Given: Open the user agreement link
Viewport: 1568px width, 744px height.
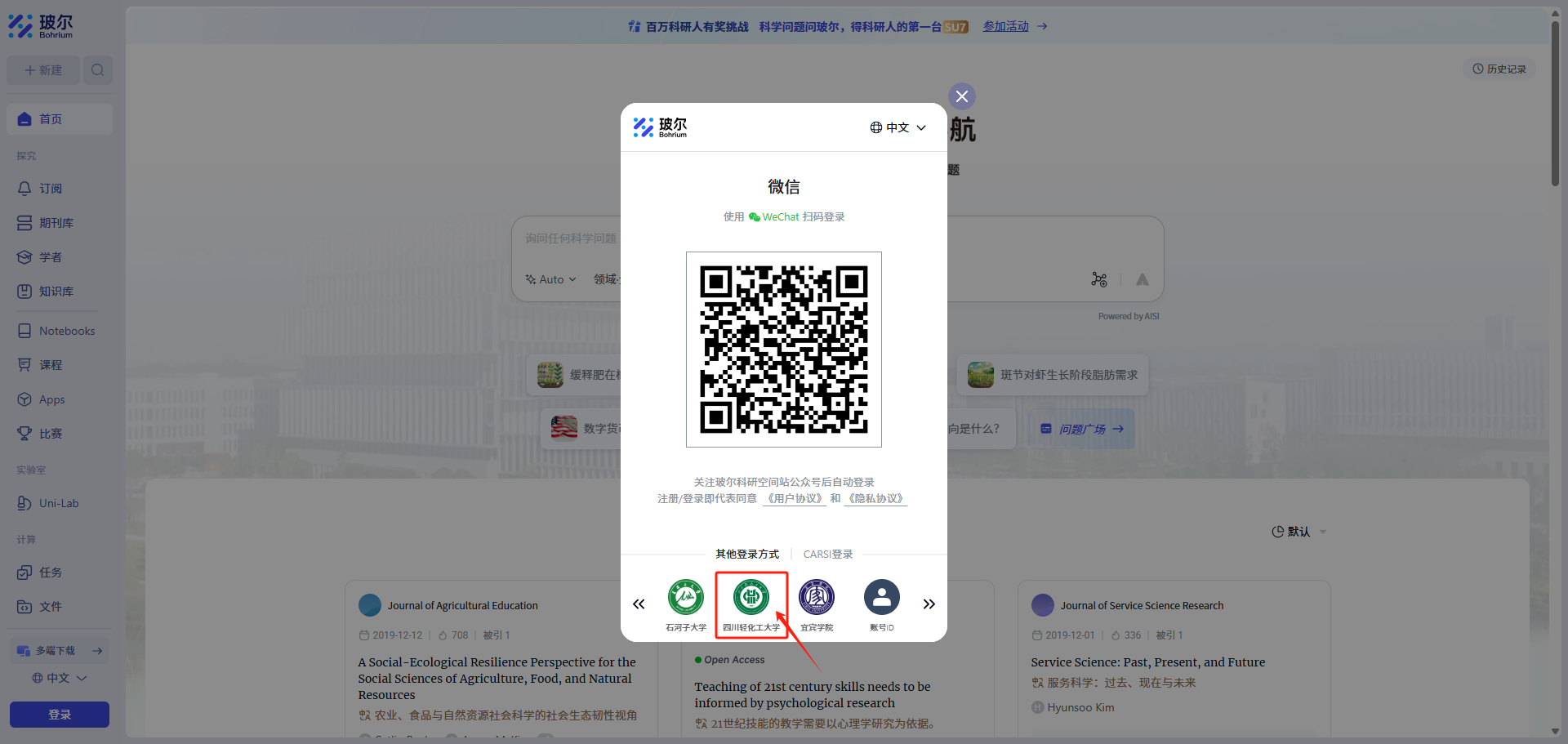Looking at the screenshot, I should [795, 499].
